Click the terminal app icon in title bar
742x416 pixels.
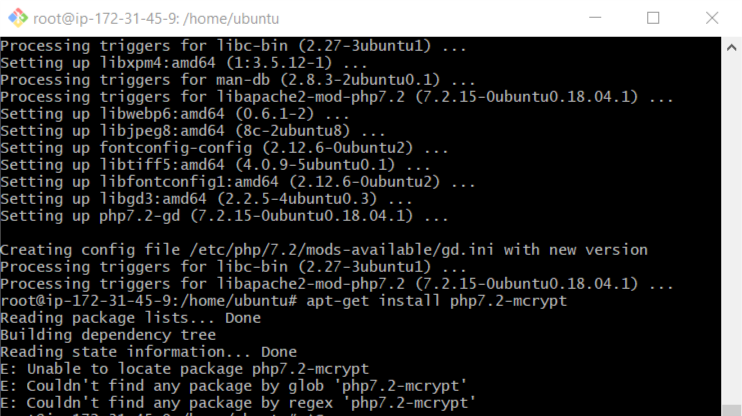tap(16, 18)
